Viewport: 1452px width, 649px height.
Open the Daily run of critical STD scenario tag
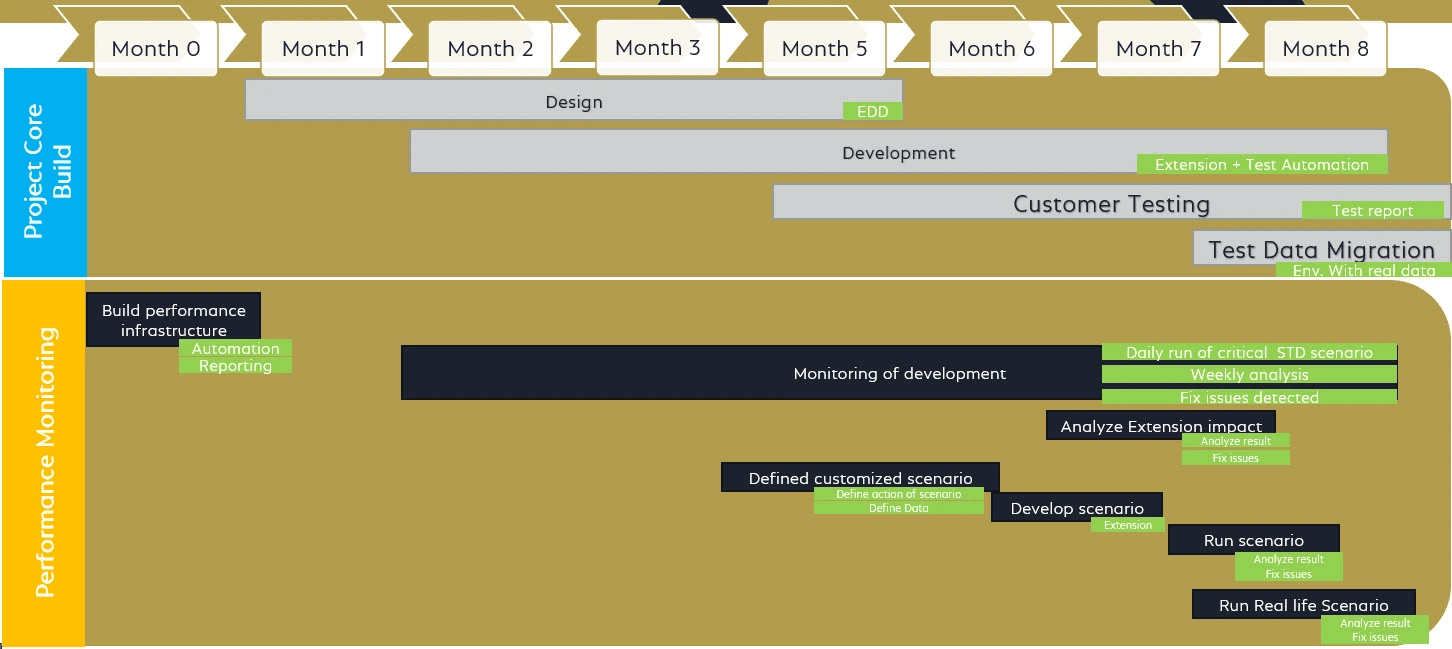tap(1249, 352)
